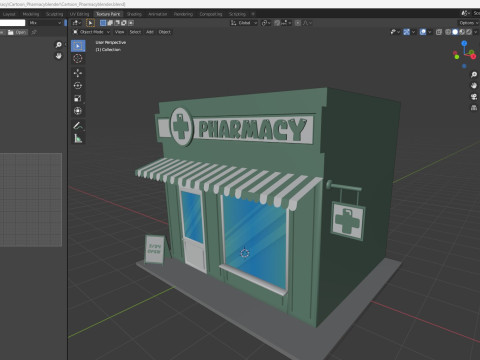
Task: Select the Transform tool
Action: [x=78, y=111]
